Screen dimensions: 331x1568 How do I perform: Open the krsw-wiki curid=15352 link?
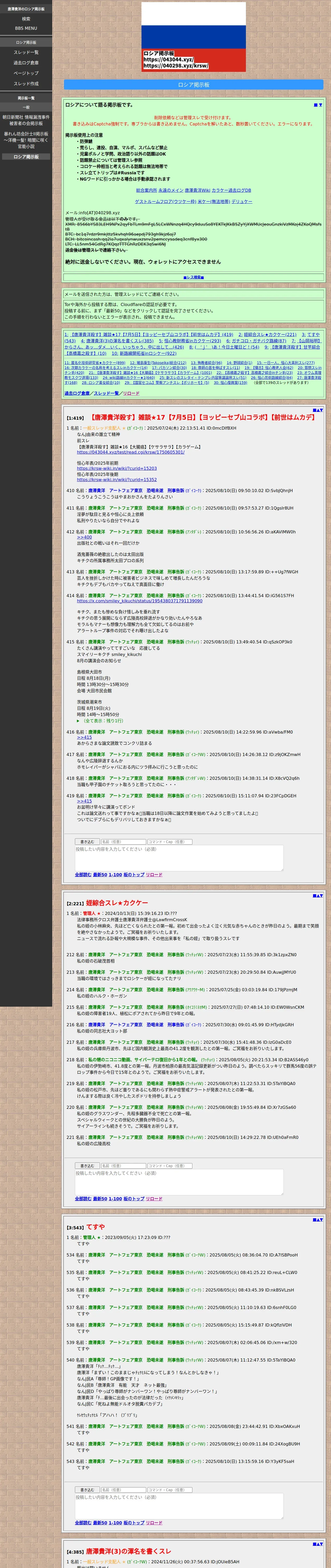coord(117,480)
